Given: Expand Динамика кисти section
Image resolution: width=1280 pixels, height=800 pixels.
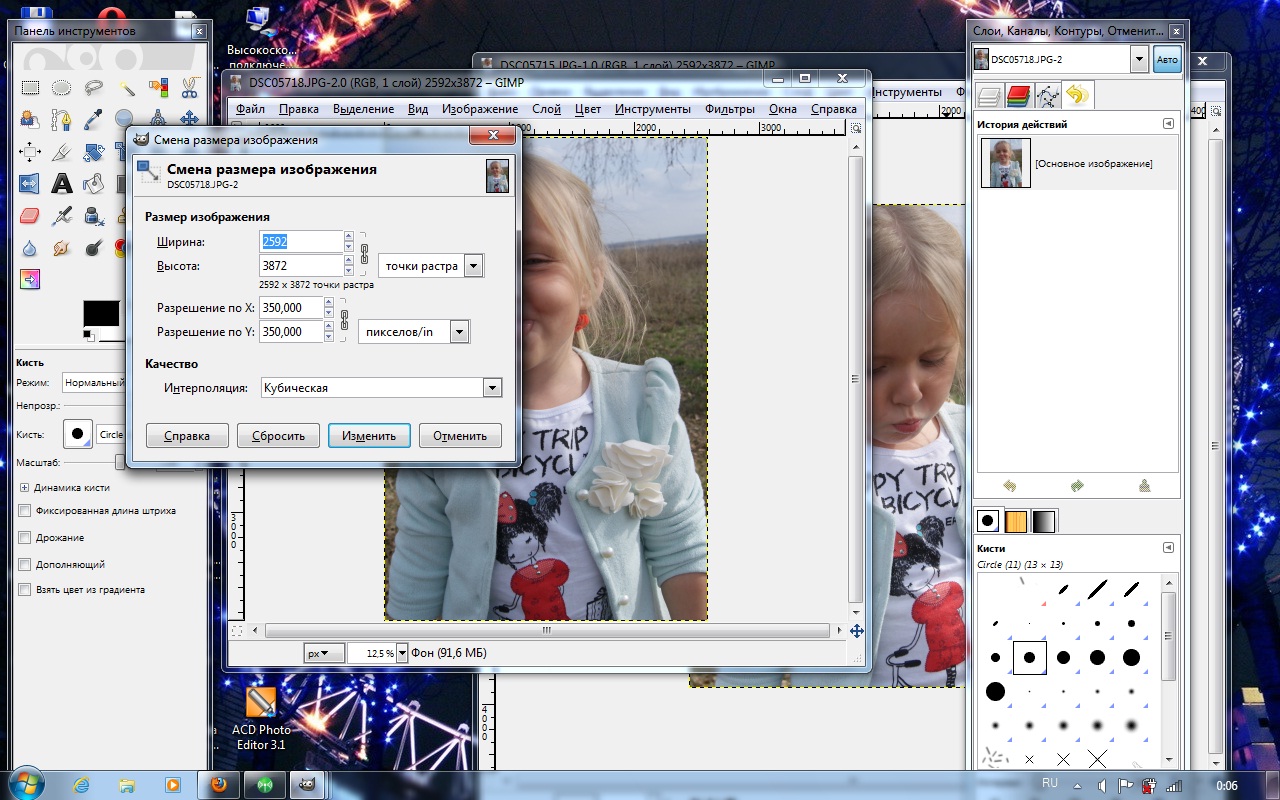Looking at the screenshot, I should (24, 487).
